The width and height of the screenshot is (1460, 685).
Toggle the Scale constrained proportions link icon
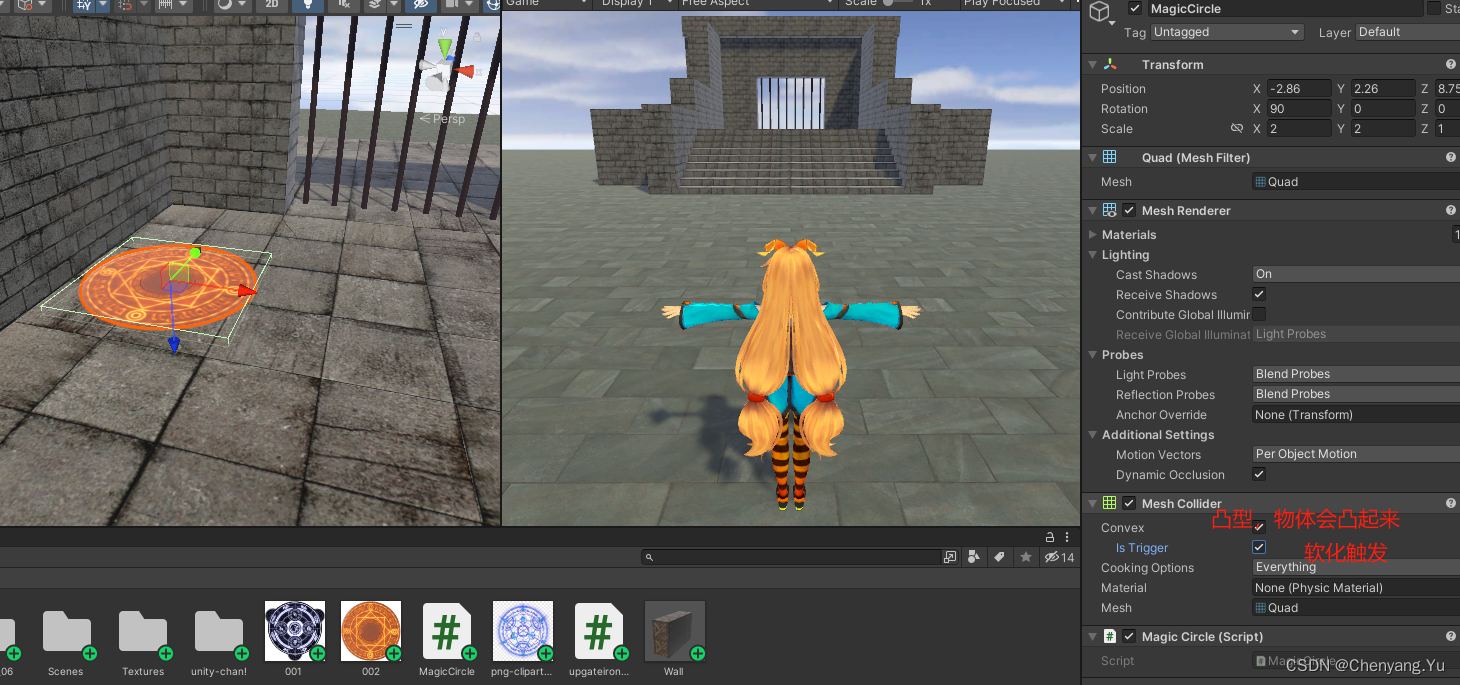point(1237,129)
